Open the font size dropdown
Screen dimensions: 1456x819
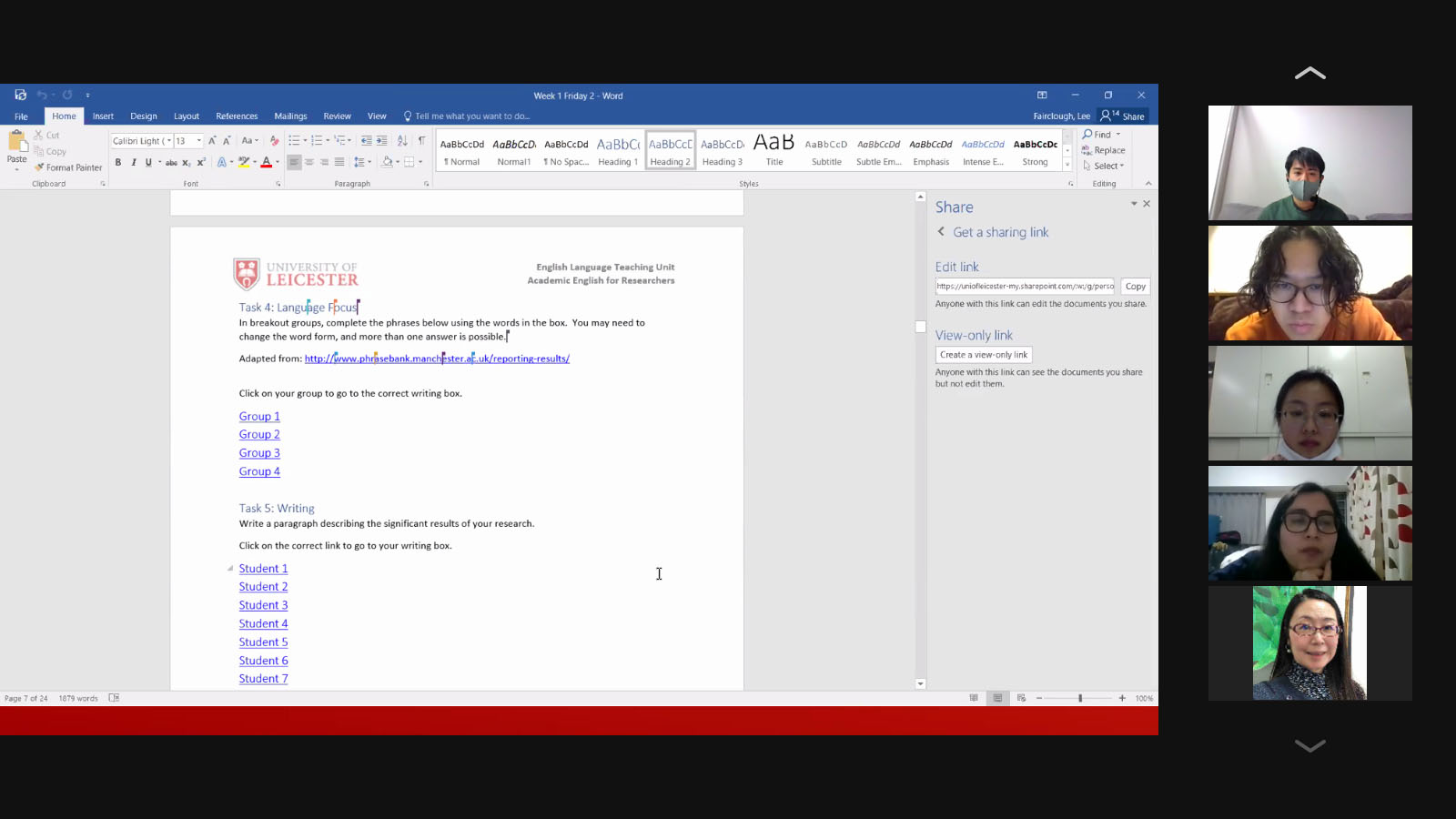click(x=199, y=141)
